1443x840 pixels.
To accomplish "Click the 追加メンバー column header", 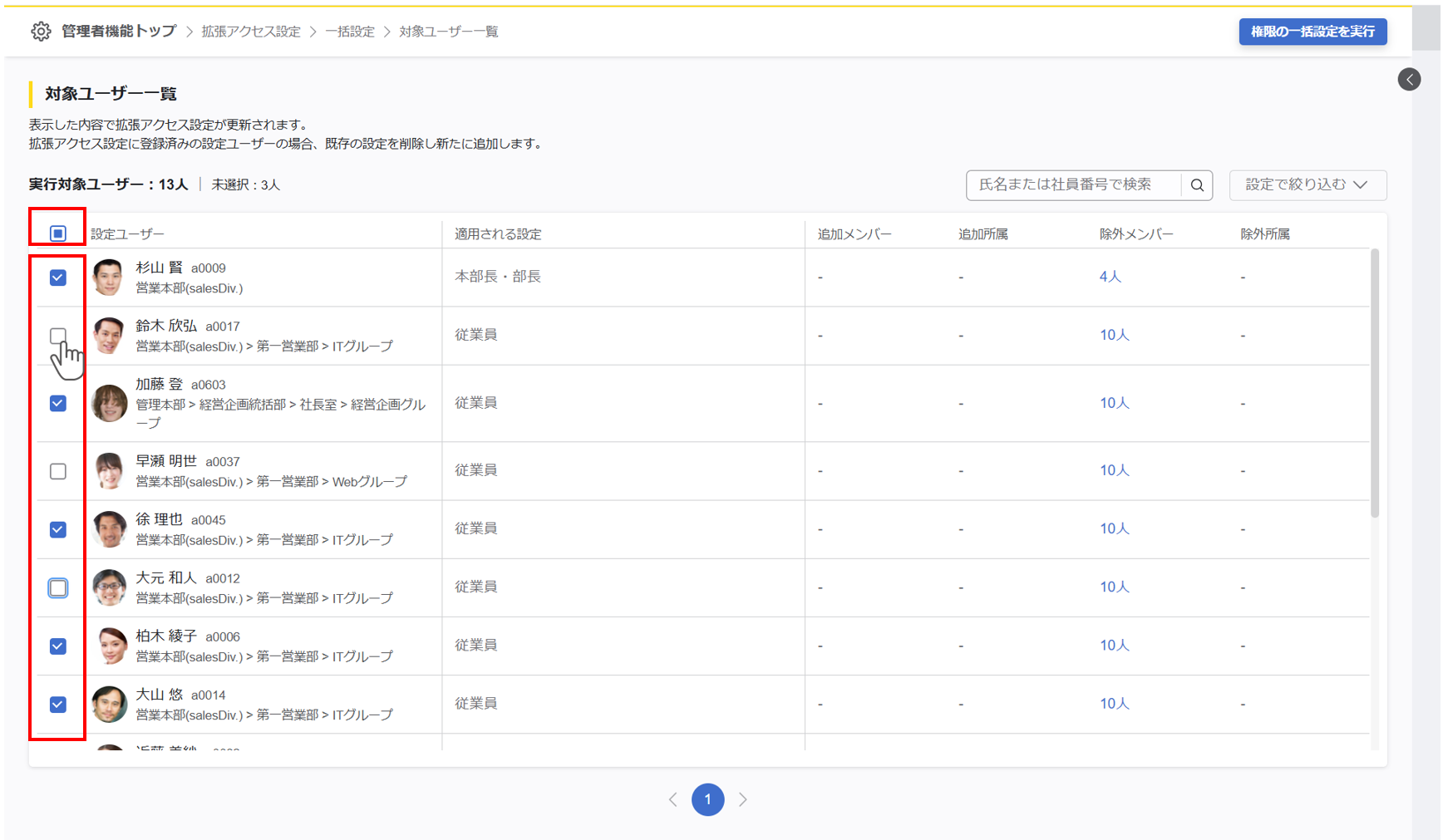I will [x=854, y=234].
